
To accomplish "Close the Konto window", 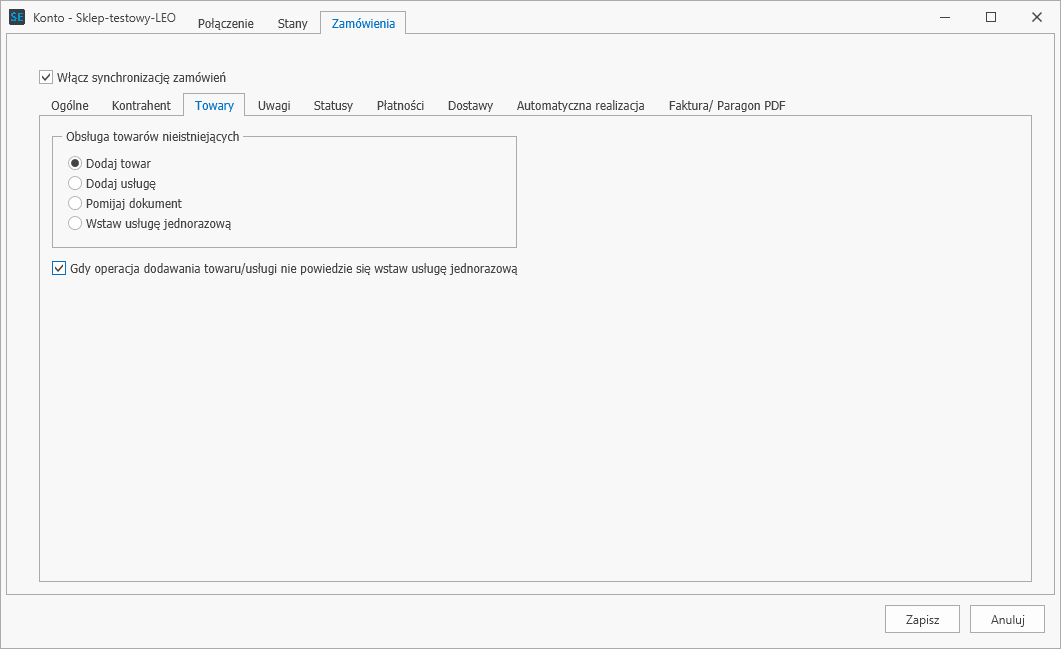I will tap(1037, 18).
